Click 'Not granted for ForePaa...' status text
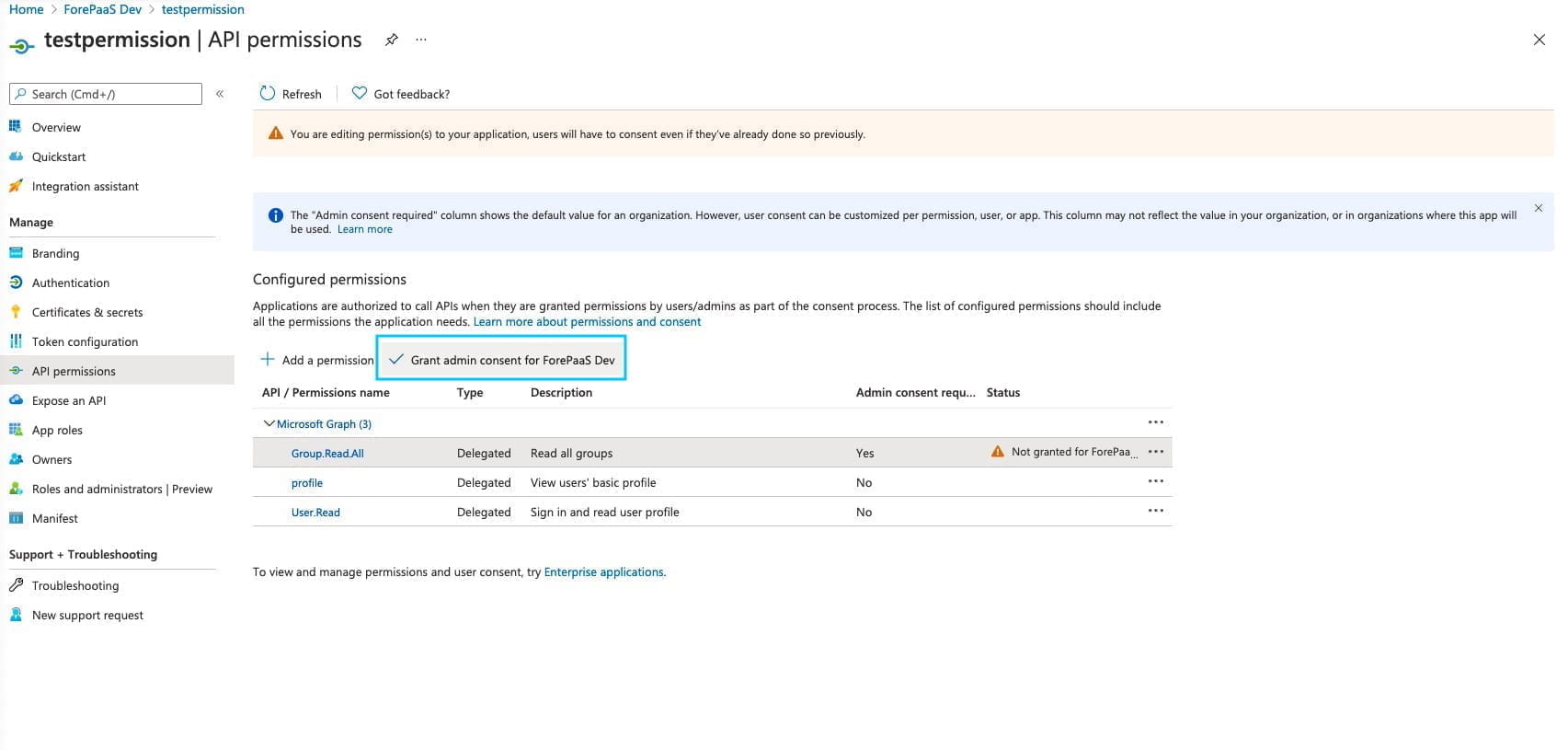This screenshot has width=1568, height=750. (1074, 452)
